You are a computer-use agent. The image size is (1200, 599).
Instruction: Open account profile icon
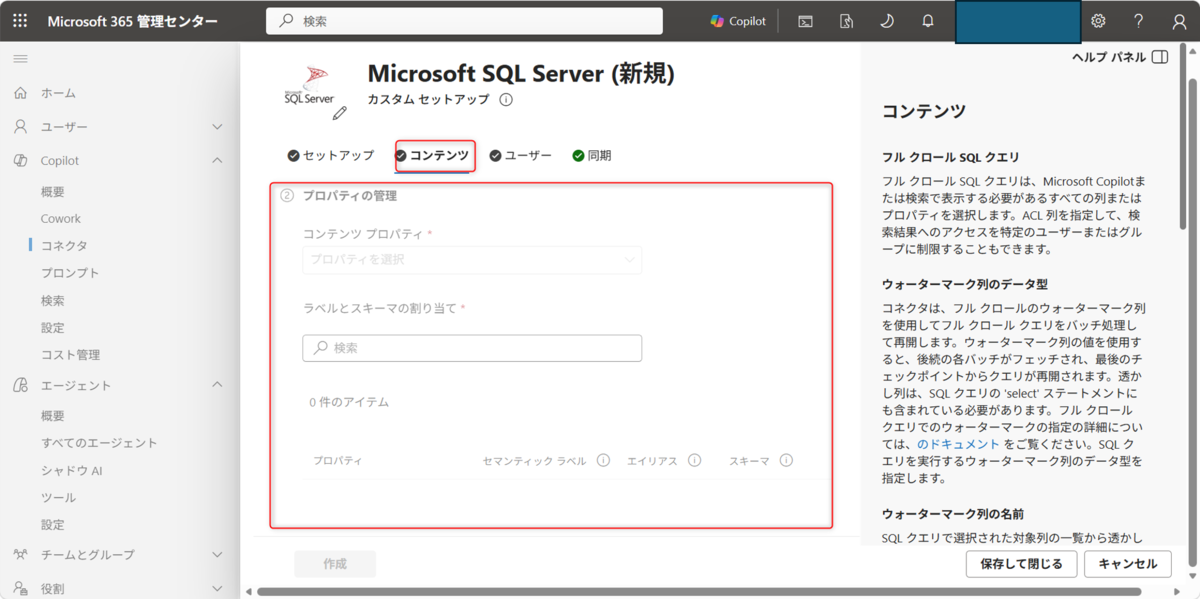coord(1179,21)
